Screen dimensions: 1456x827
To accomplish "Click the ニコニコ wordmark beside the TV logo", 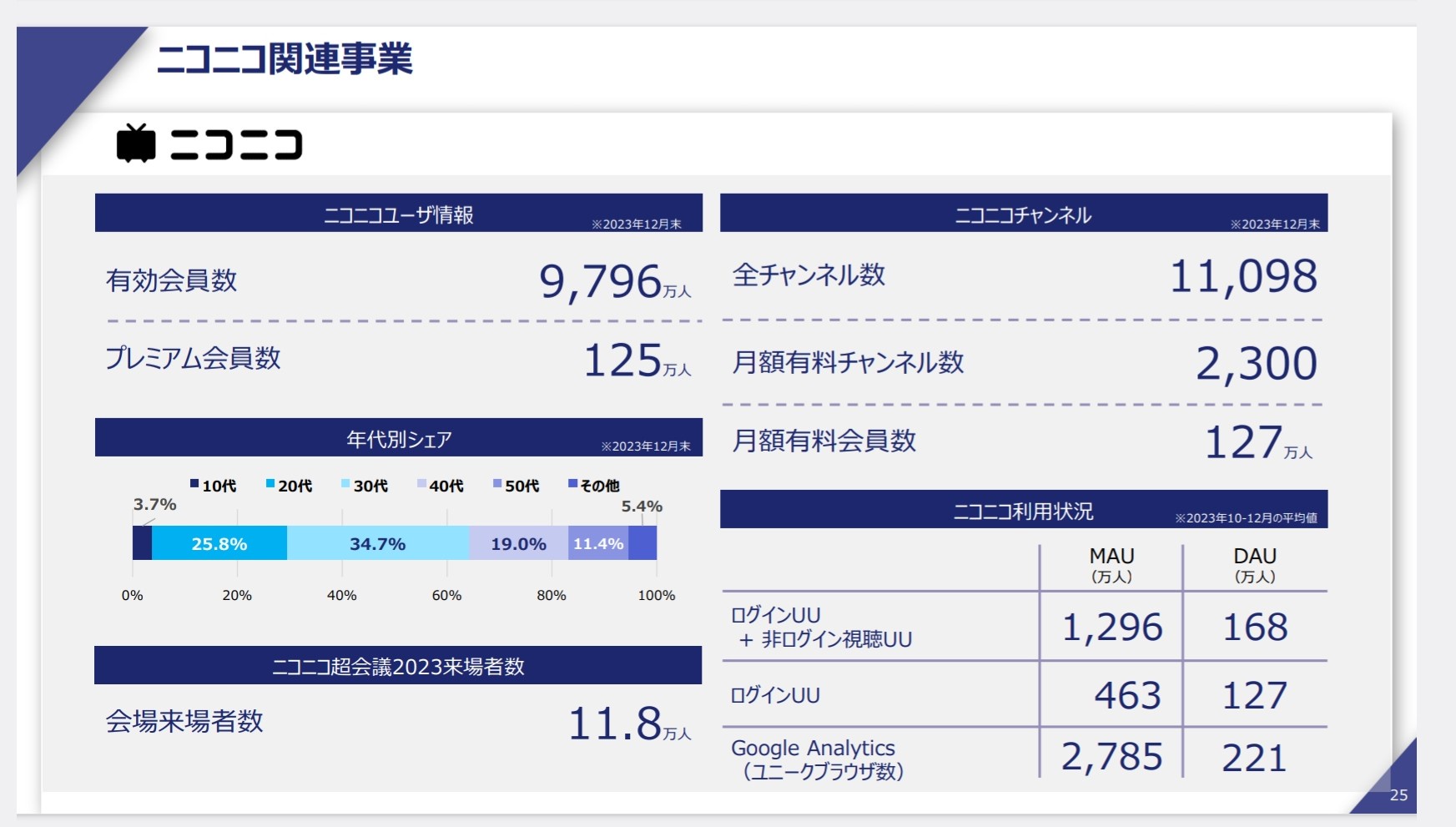I will (236, 144).
